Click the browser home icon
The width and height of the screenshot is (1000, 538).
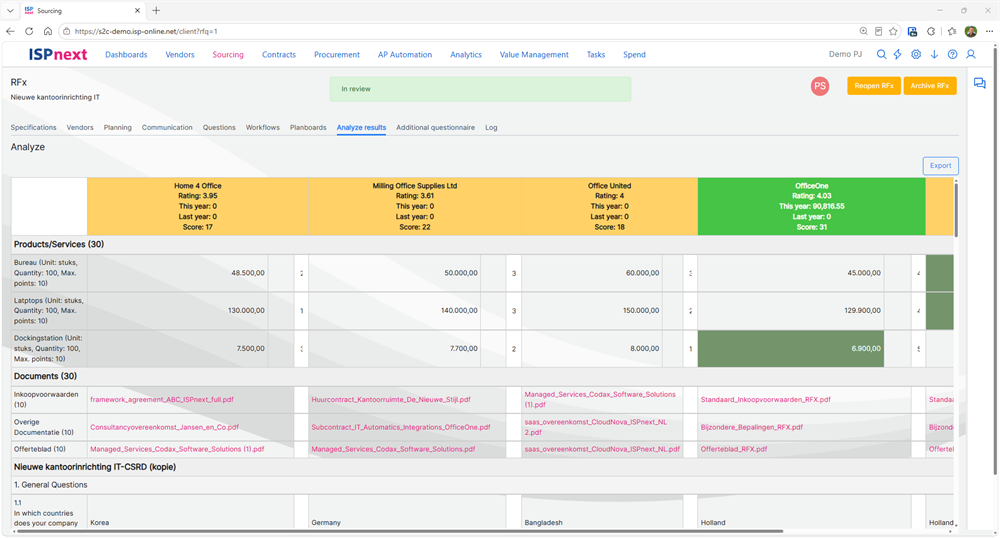point(48,31)
